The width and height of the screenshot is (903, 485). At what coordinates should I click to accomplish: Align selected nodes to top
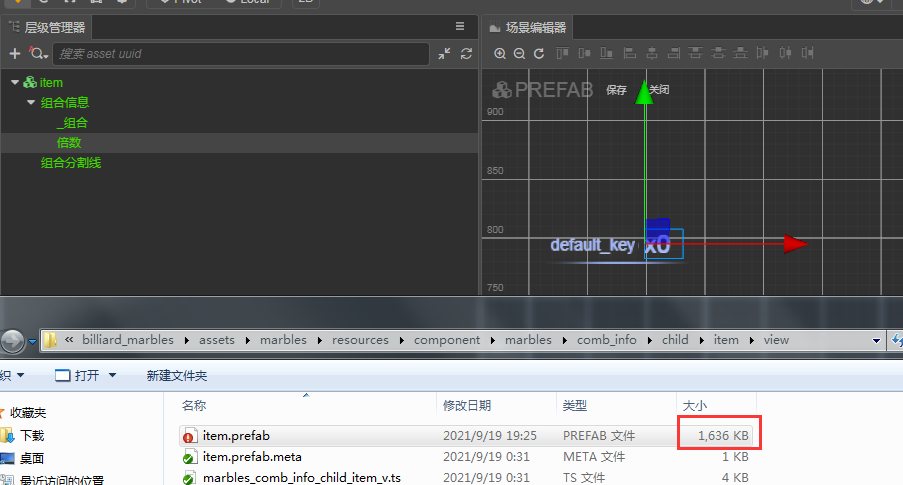pyautogui.click(x=562, y=54)
